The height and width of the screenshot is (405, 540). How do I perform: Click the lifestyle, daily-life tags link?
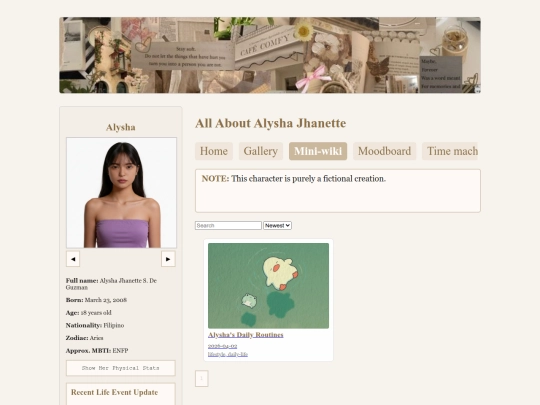(228, 354)
